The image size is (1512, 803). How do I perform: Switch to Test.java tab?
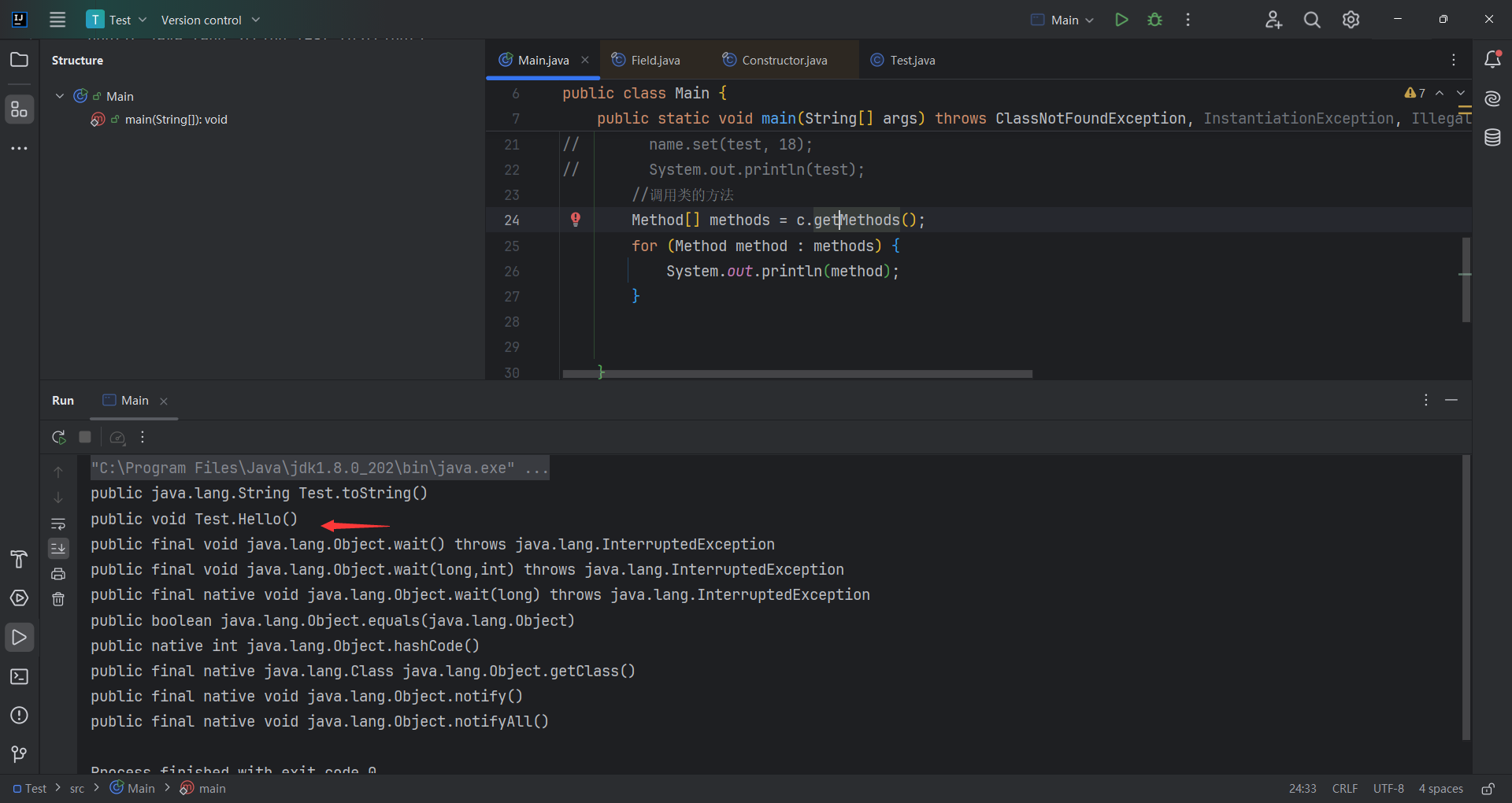point(912,60)
